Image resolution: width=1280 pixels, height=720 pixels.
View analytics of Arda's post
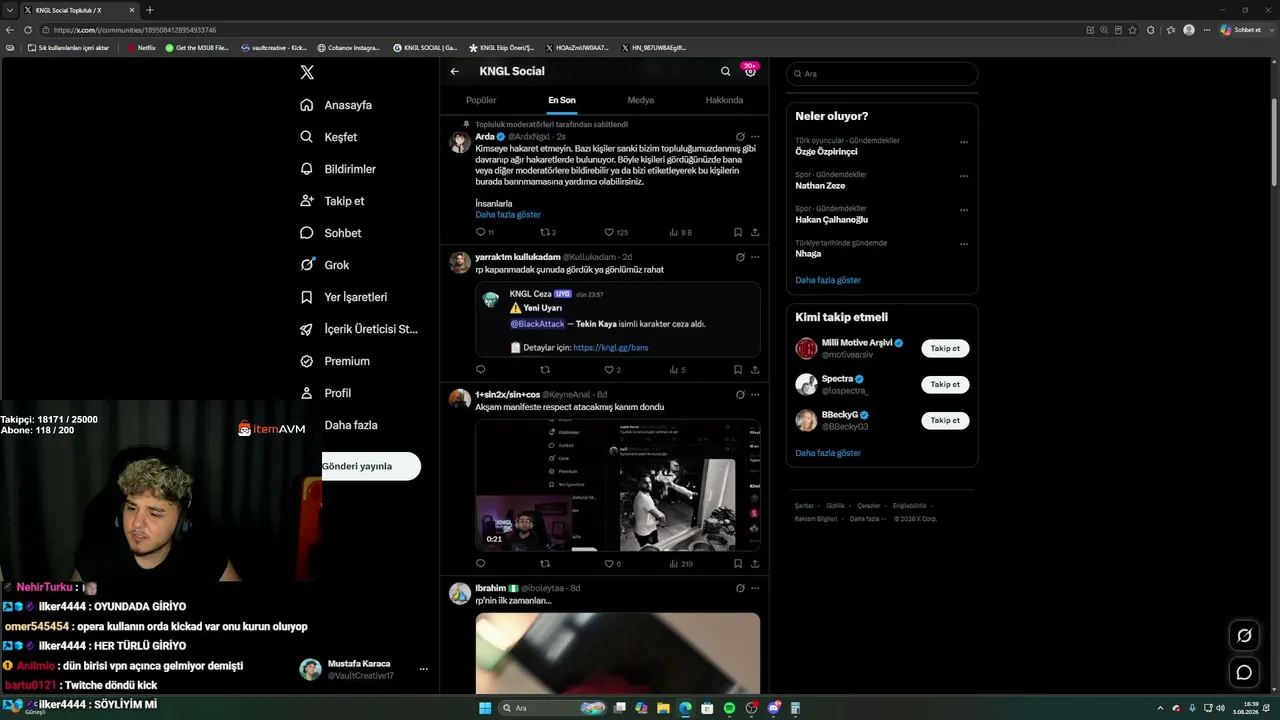[x=680, y=232]
